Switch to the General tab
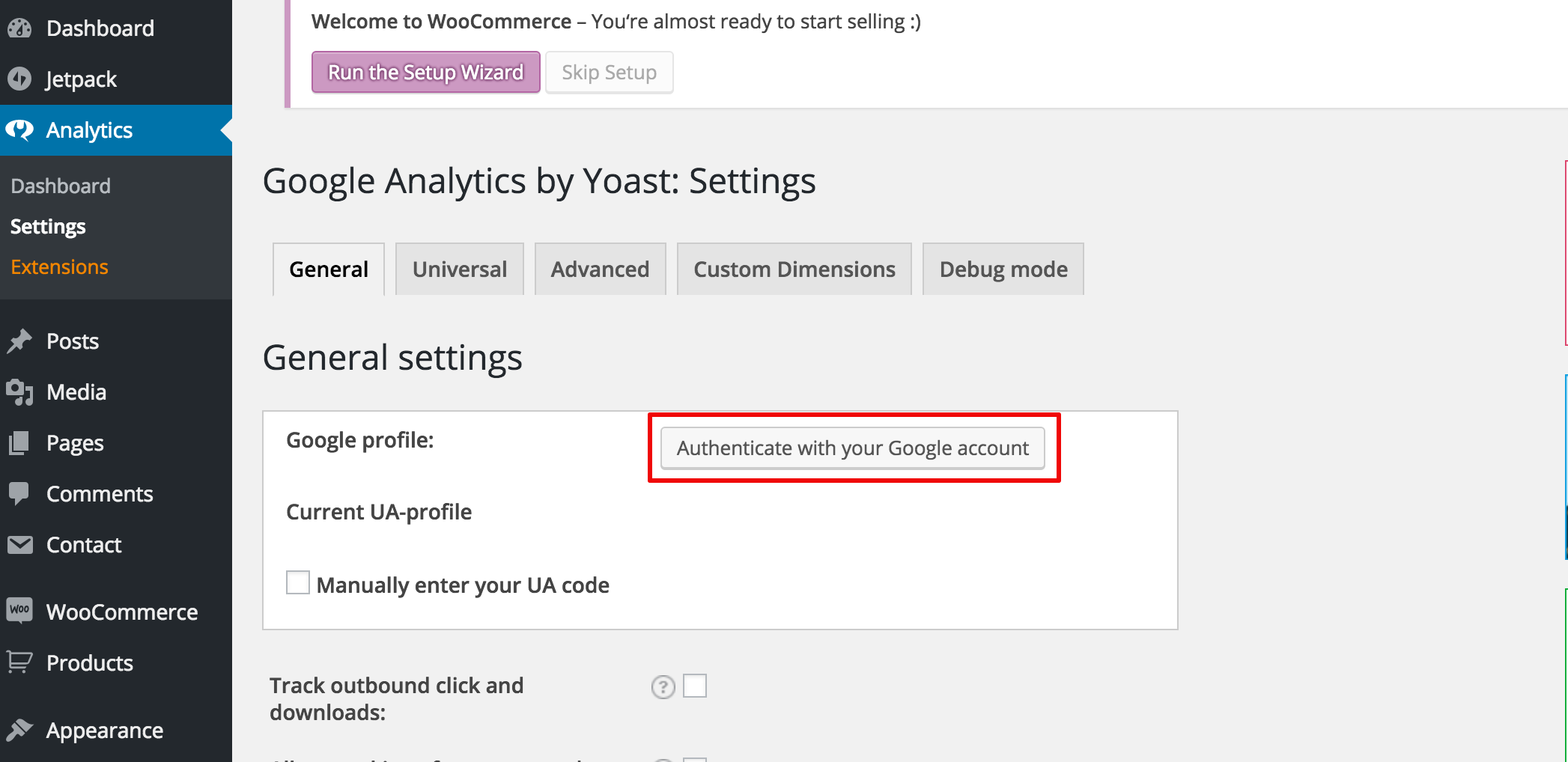This screenshot has height=762, width=1568. click(x=329, y=269)
